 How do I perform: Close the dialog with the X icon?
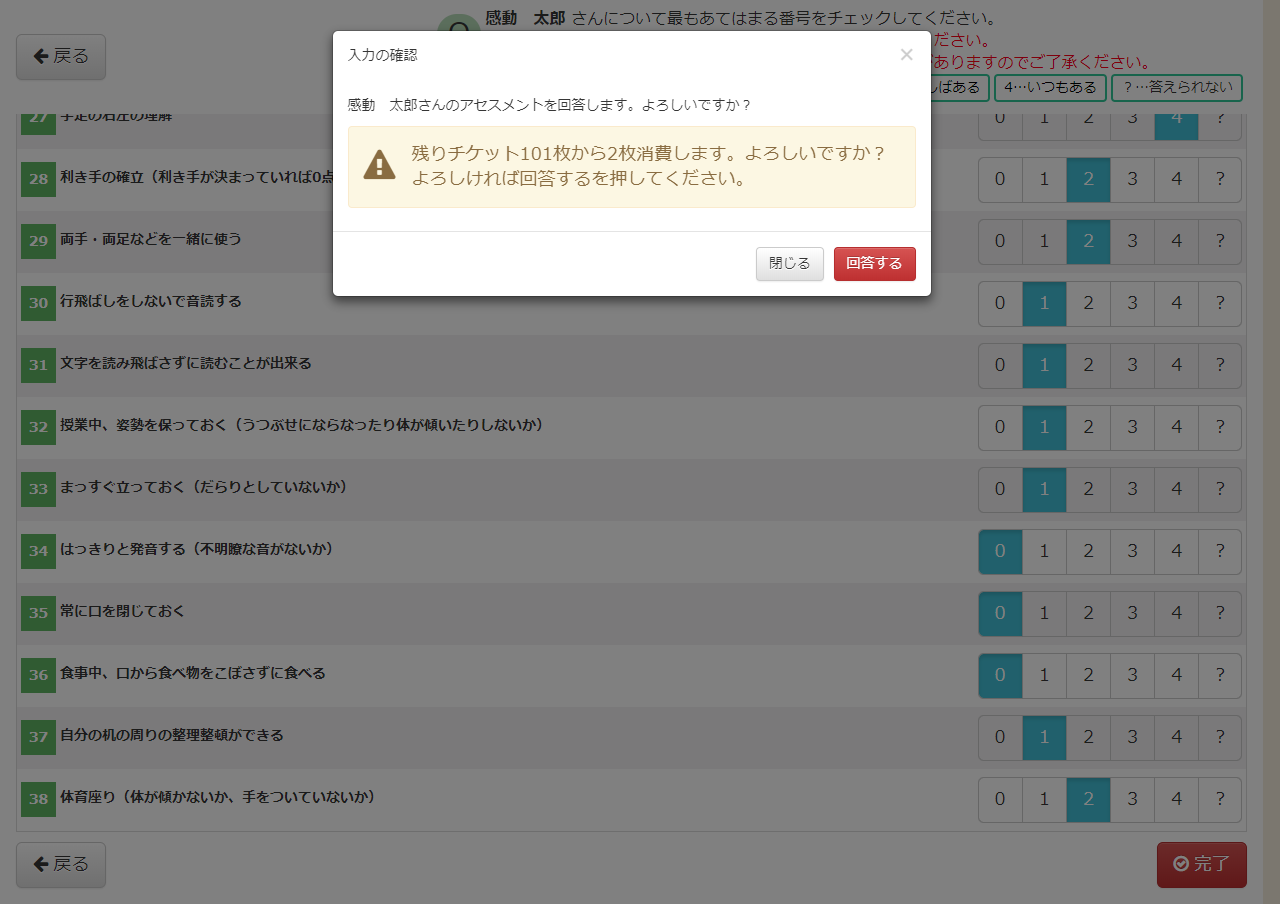[906, 55]
